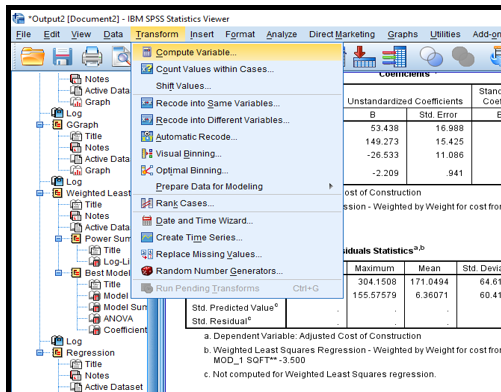Open the File menu

[x=23, y=34]
